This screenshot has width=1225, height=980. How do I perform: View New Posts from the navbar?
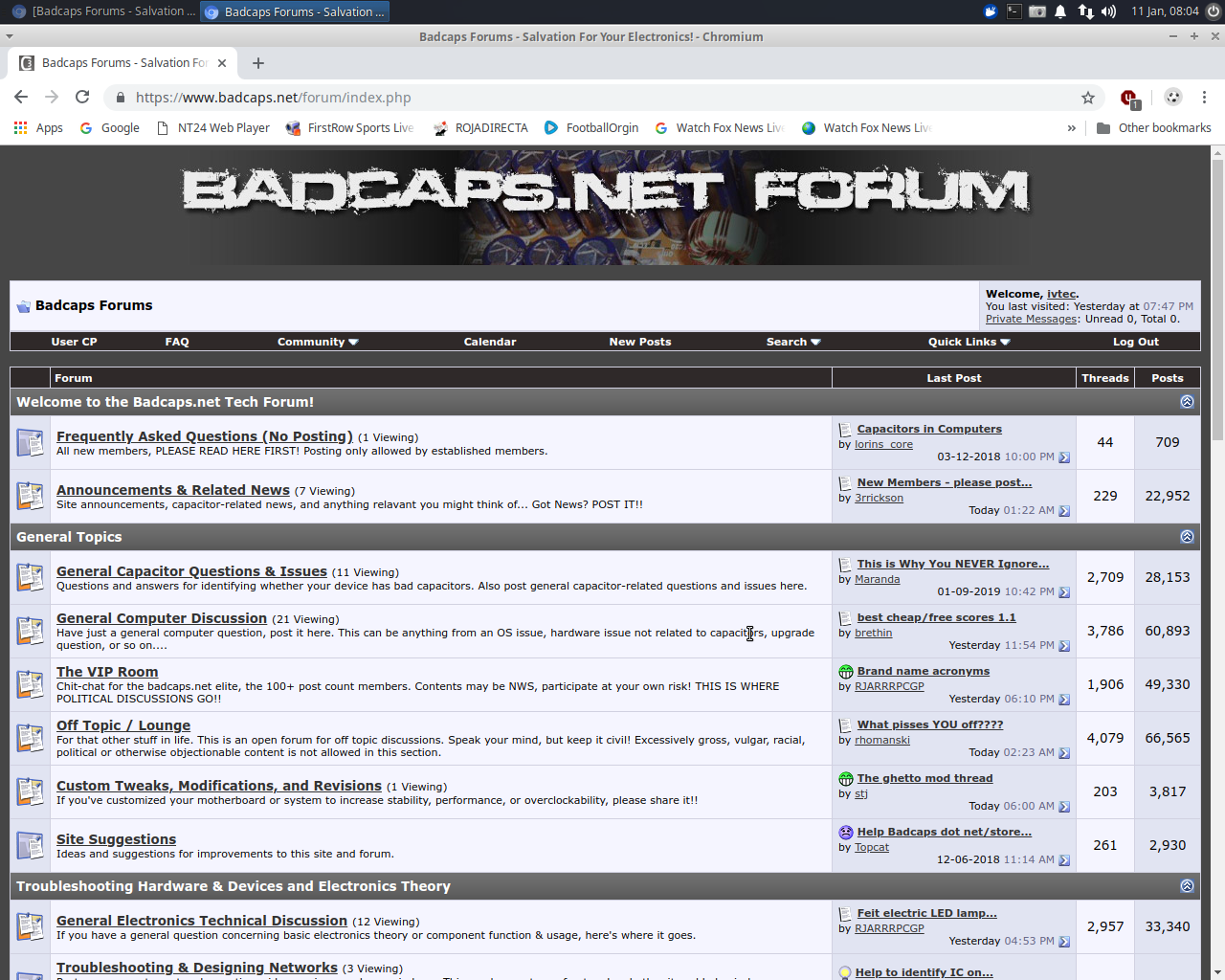coord(640,342)
